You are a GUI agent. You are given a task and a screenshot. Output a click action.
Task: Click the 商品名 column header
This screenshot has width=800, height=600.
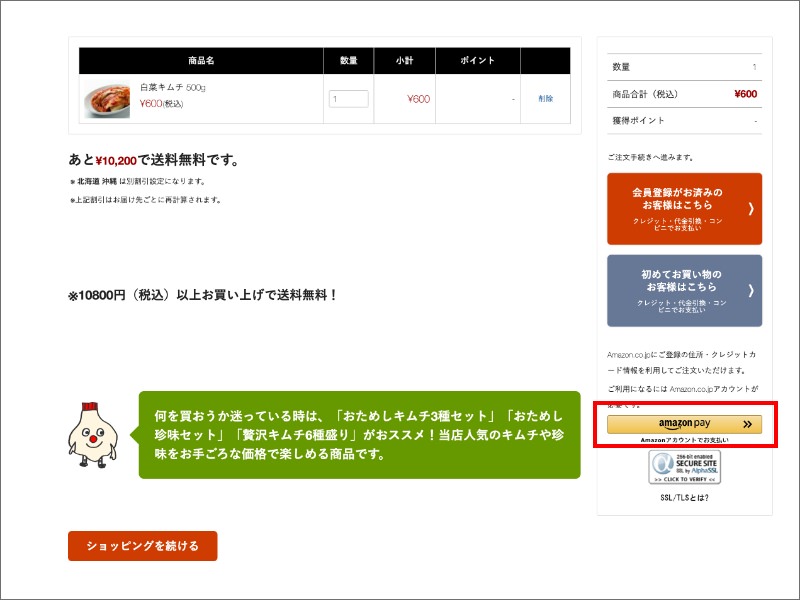coord(198,59)
